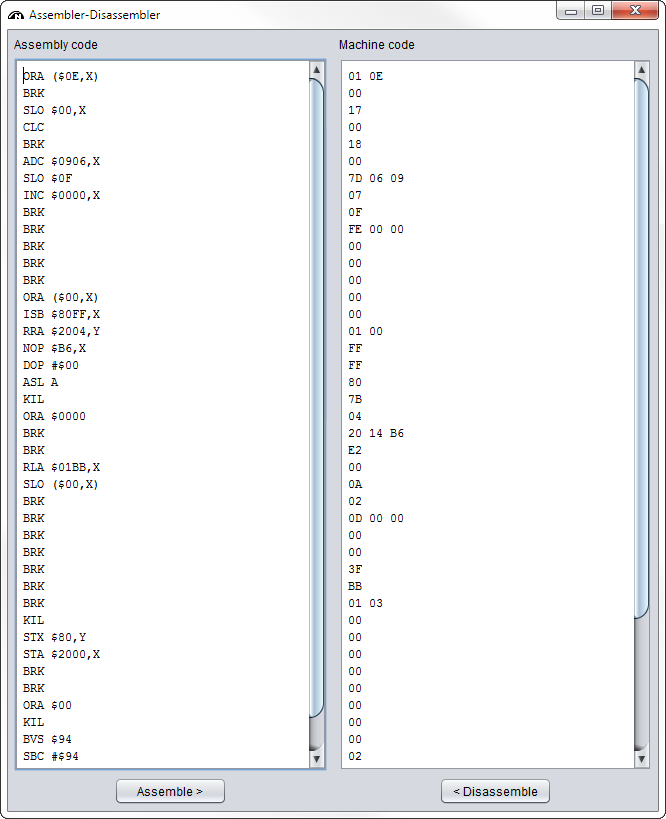Hit down arrow of Machine code scrollbar

pos(642,759)
